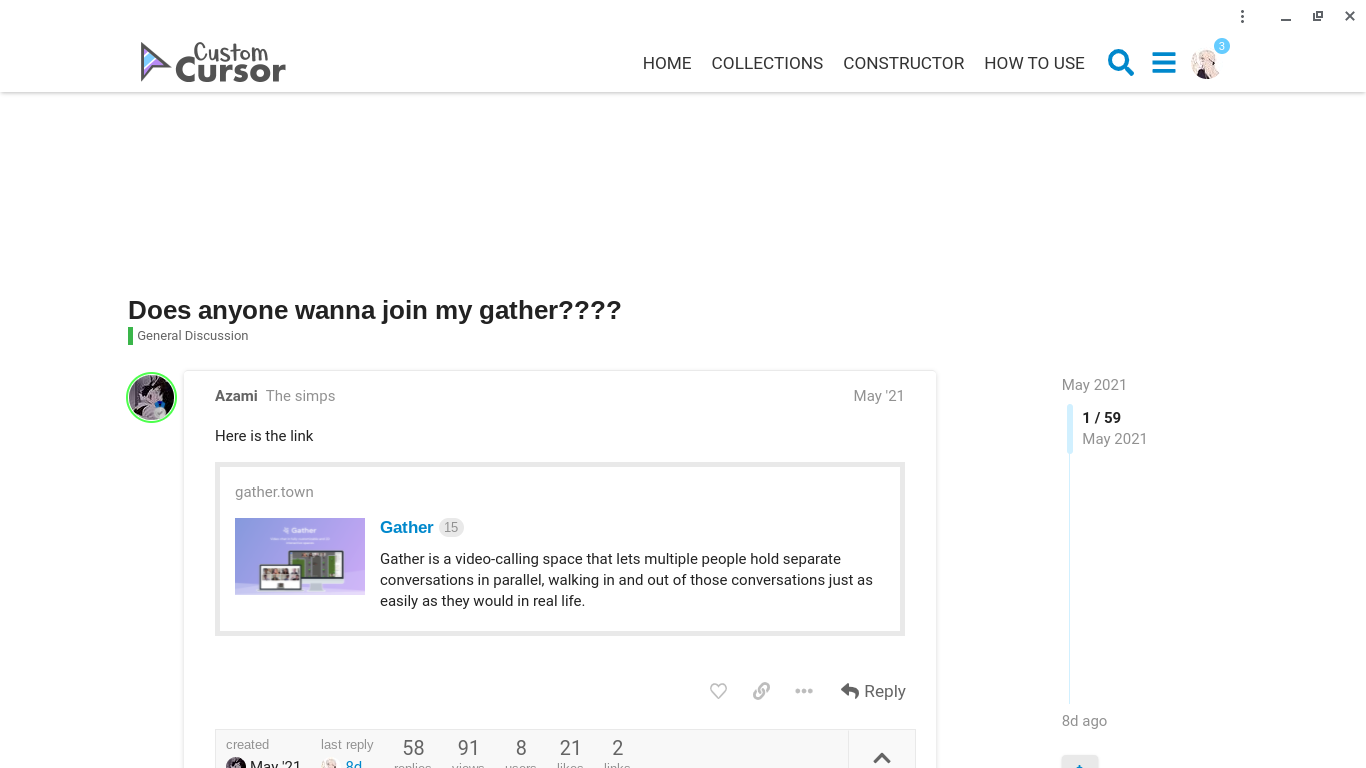Open browser three-dot options menu
Screen dimensions: 1366x768
1242,16
